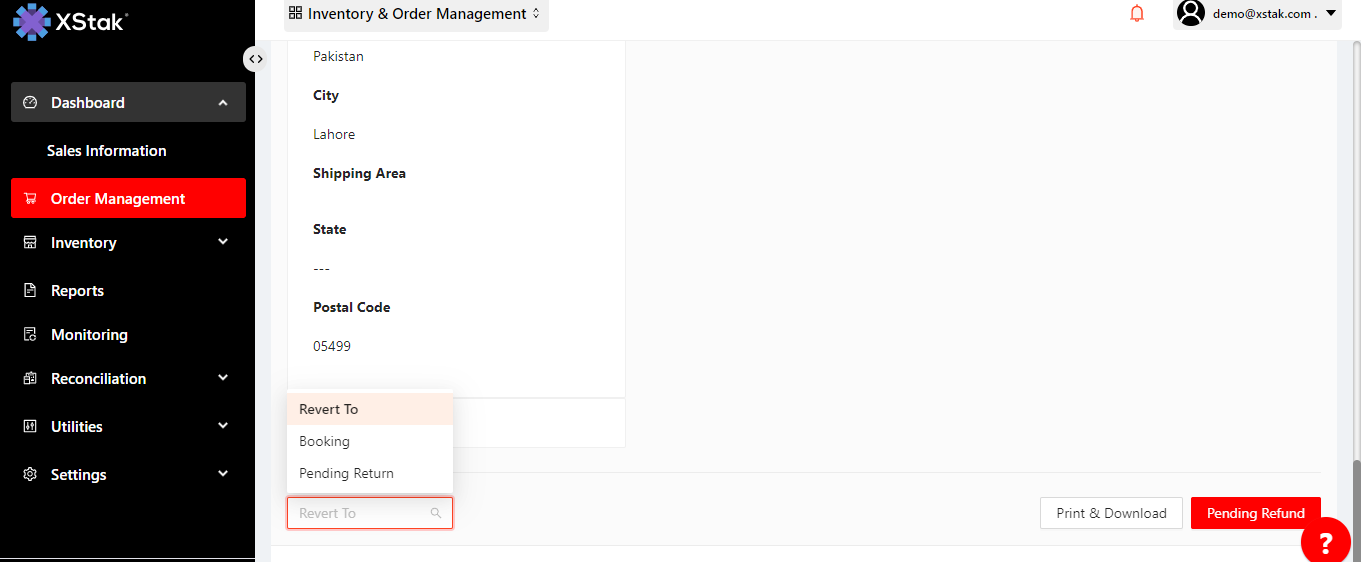Image resolution: width=1361 pixels, height=562 pixels.
Task: Click the Monitoring sidebar icon
Action: [30, 335]
